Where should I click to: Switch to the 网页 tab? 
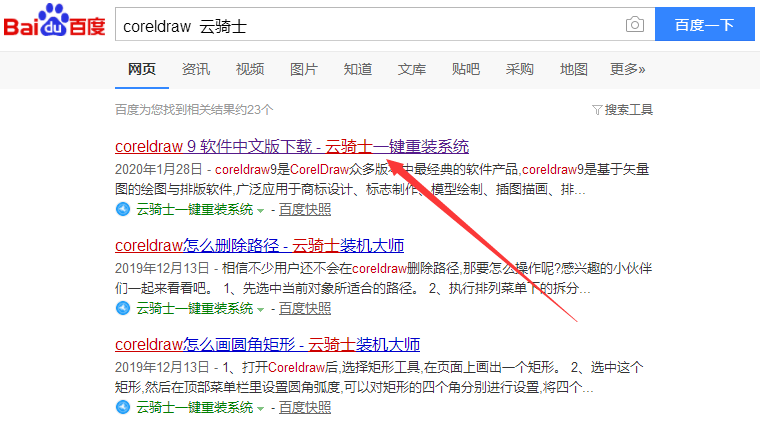142,69
